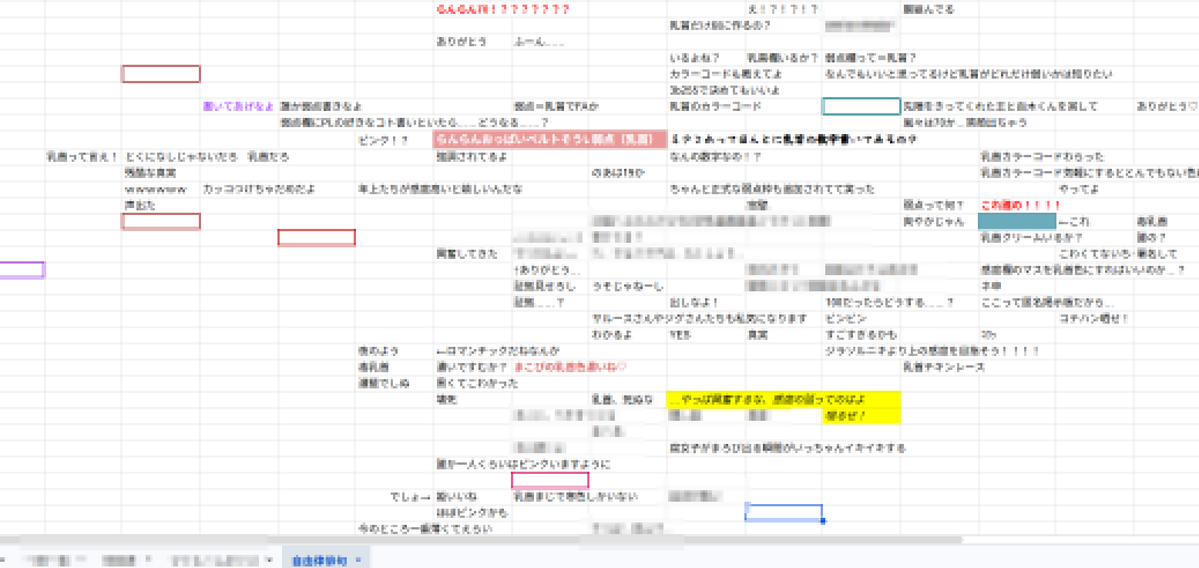This screenshot has width=1199, height=568.
Task: Select the red-outlined cell below 声出た
Action: (161, 222)
